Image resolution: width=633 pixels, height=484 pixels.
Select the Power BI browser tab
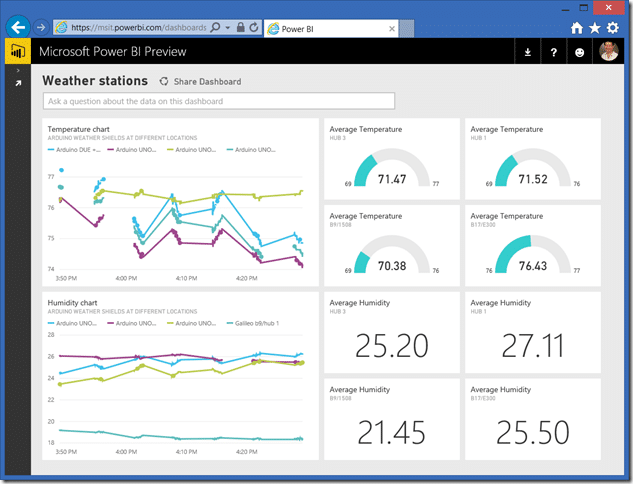pos(330,29)
